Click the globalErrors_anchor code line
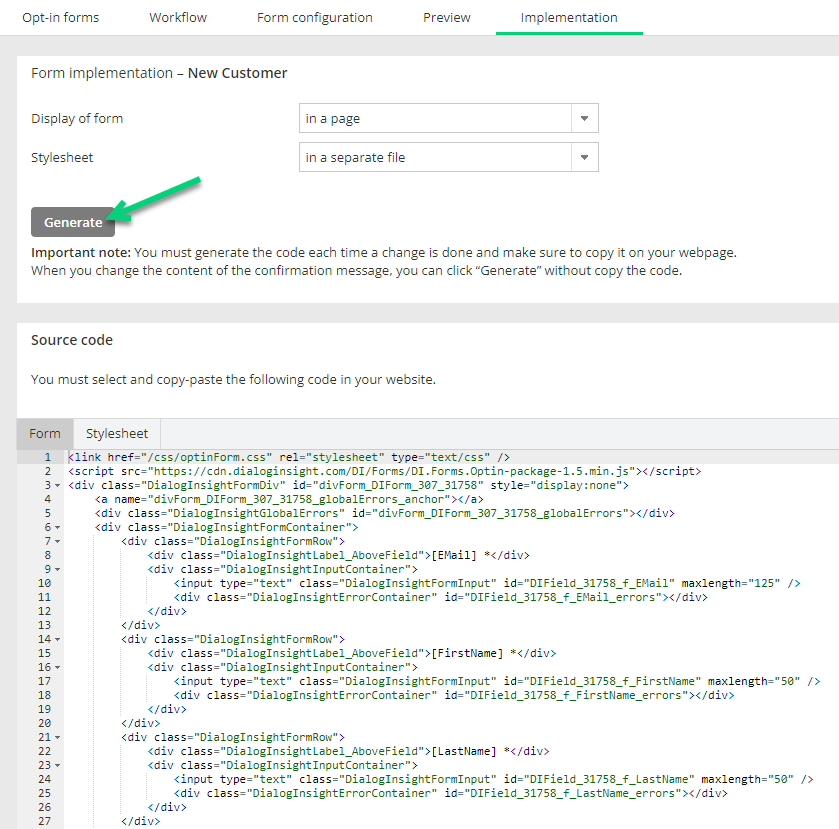The height and width of the screenshot is (829, 839). tap(289, 499)
